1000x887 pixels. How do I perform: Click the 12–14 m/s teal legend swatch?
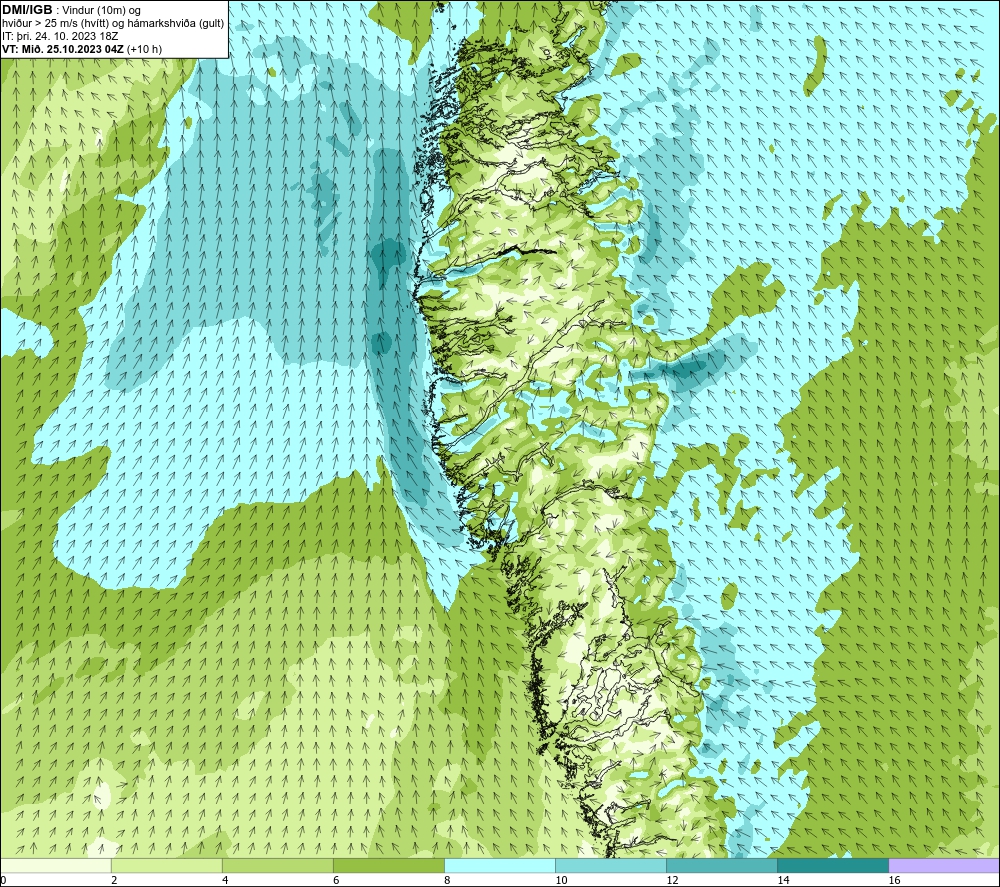point(722,865)
